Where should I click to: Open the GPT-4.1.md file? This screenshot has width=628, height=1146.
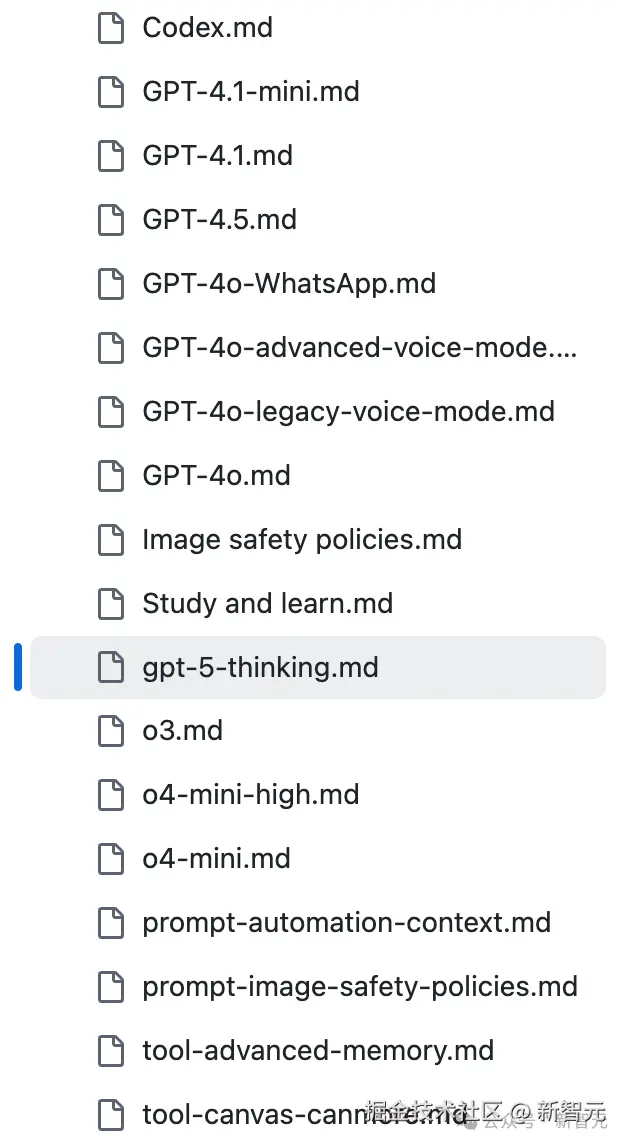[x=217, y=156]
